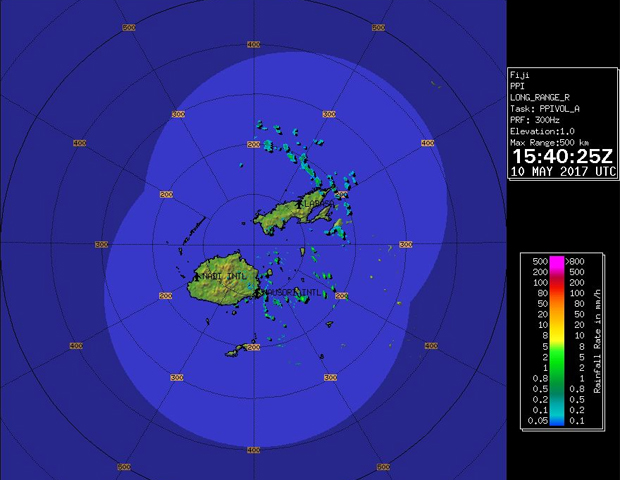Screen dimensions: 620x480
Task: Click the 15:40:25Z timestamp
Action: click(561, 156)
